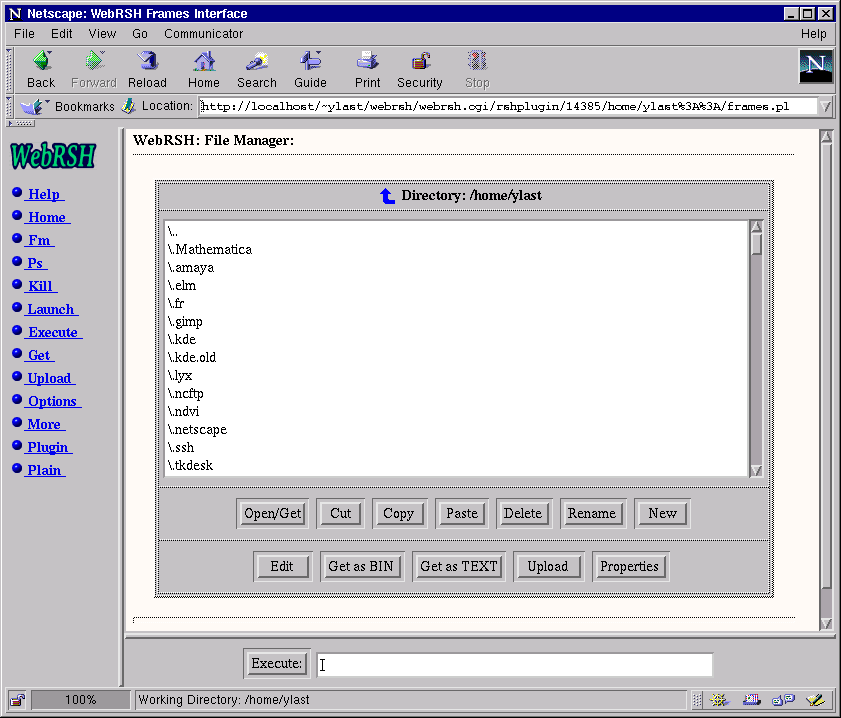This screenshot has width=841, height=718.
Task: Open the Ps sidebar link
Action: point(36,263)
